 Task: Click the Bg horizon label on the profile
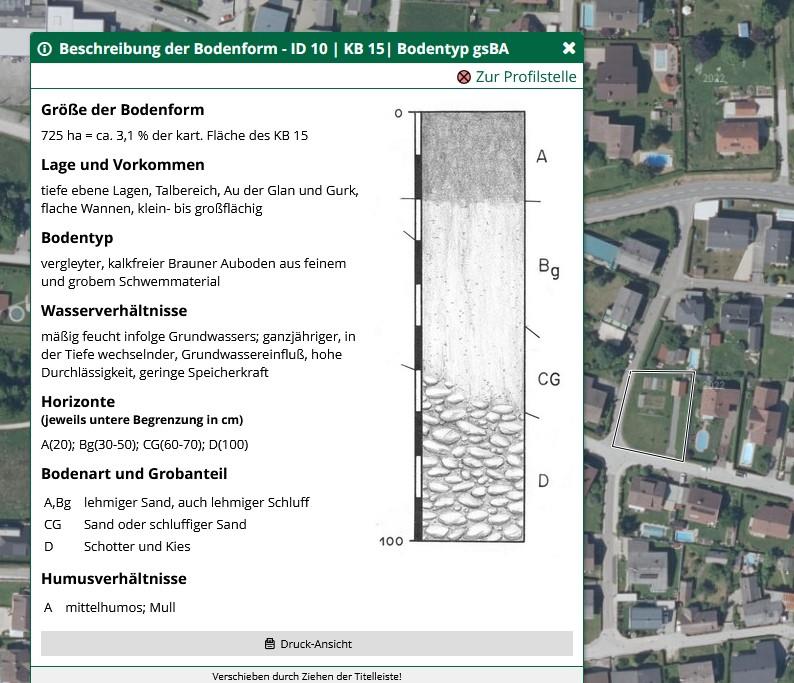(548, 267)
